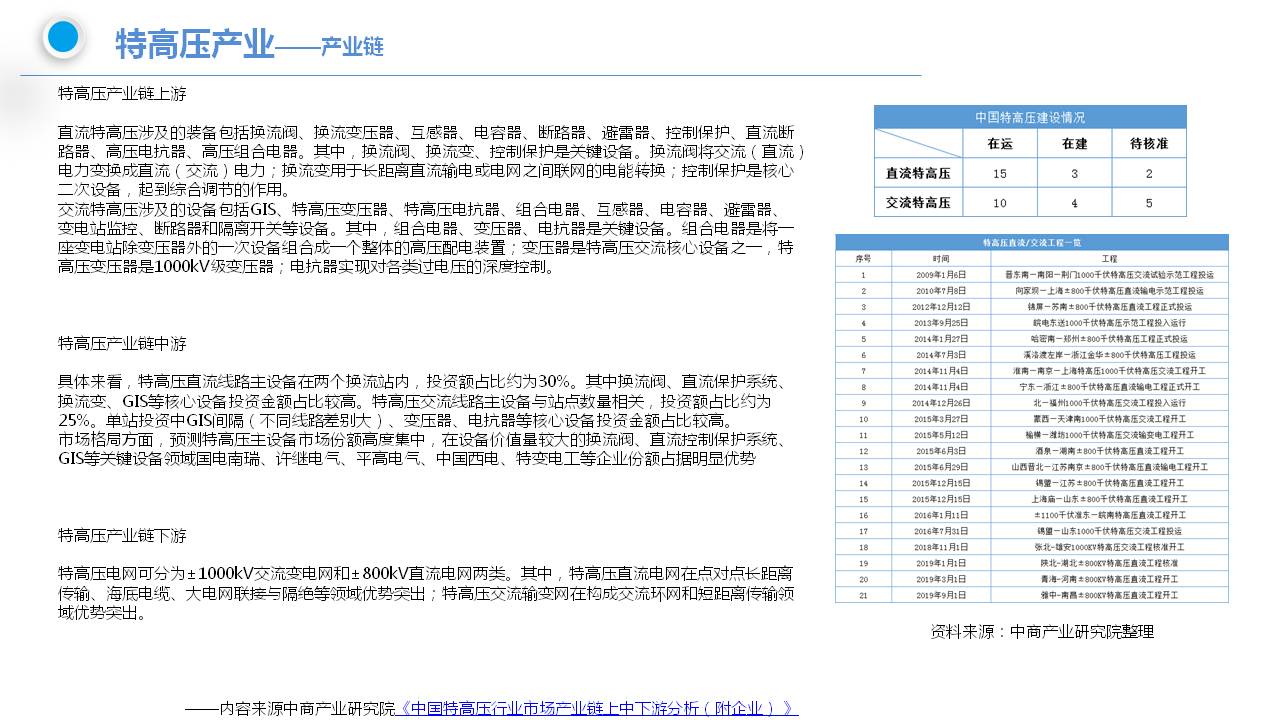Select the 2009年1月6日 date cell
The width and height of the screenshot is (1280, 720).
(x=940, y=274)
